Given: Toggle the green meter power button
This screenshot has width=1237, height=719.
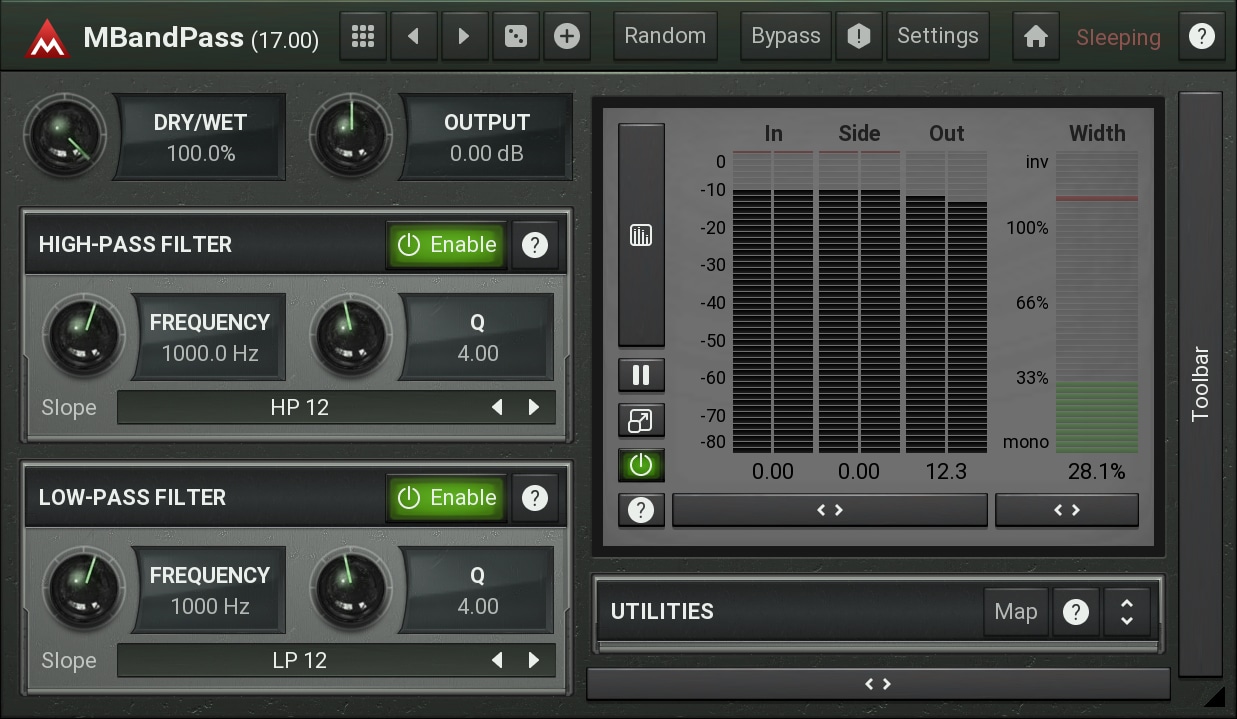Looking at the screenshot, I should click(x=641, y=465).
